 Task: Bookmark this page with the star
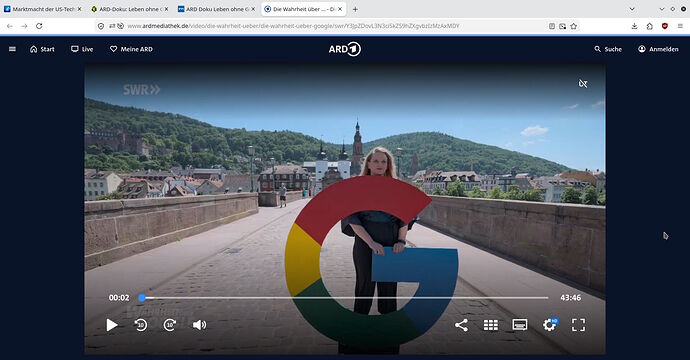573,26
